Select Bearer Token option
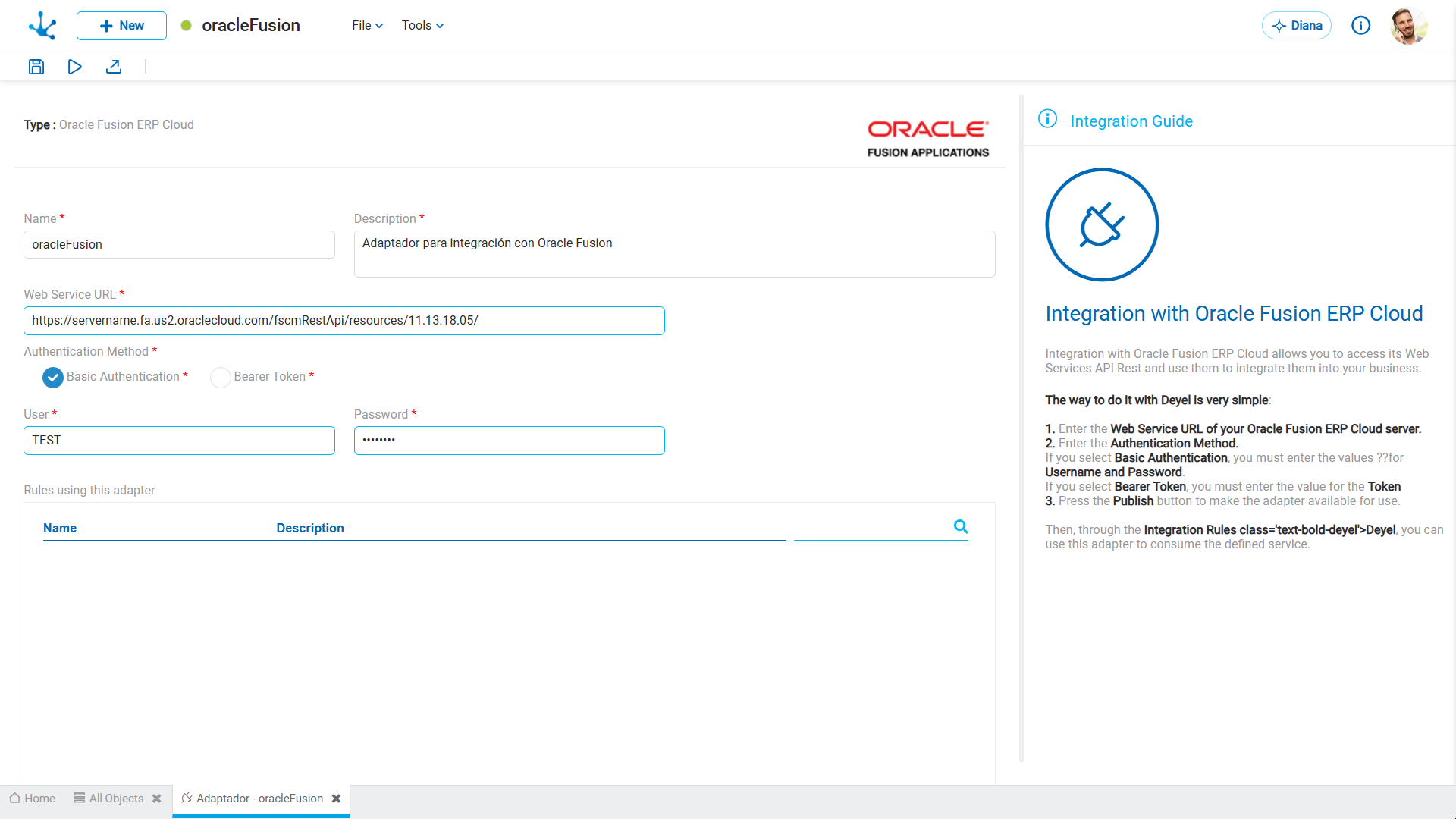Viewport: 1456px width, 819px height. click(221, 377)
